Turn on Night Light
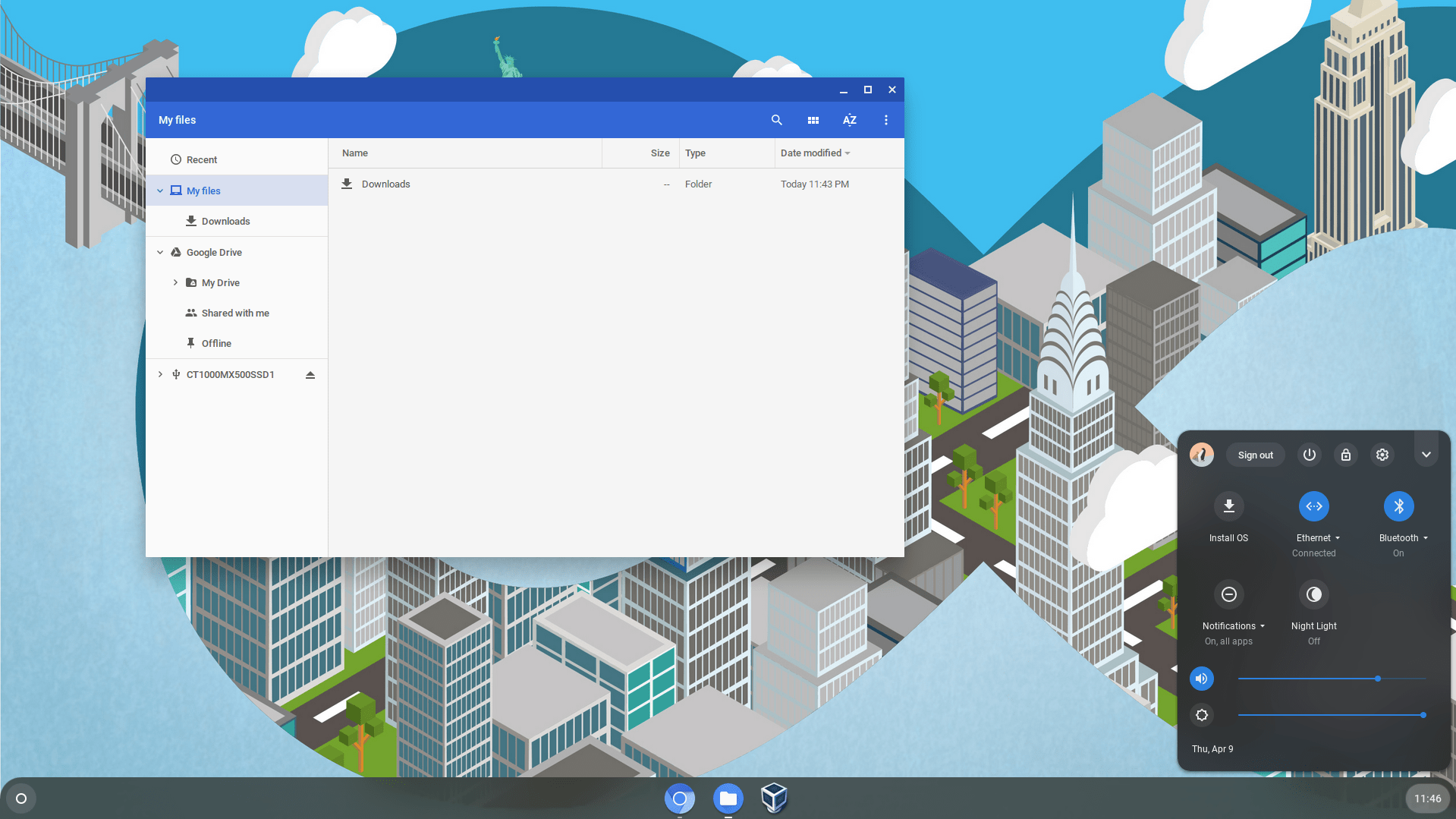 pyautogui.click(x=1313, y=594)
